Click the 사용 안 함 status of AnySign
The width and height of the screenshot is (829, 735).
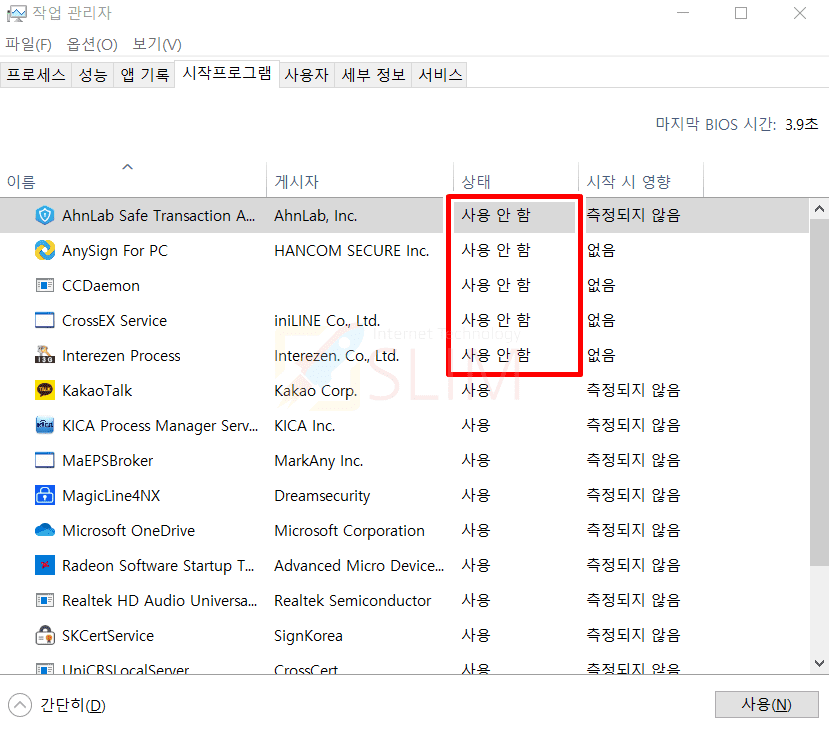pyautogui.click(x=495, y=250)
